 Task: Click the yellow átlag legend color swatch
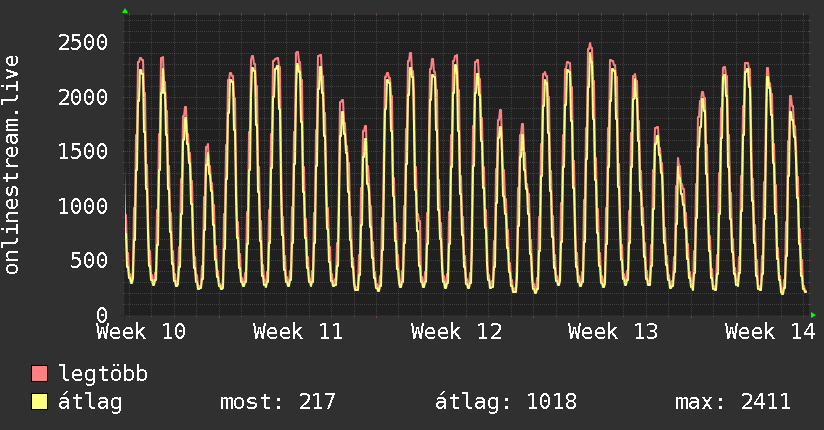tap(39, 402)
